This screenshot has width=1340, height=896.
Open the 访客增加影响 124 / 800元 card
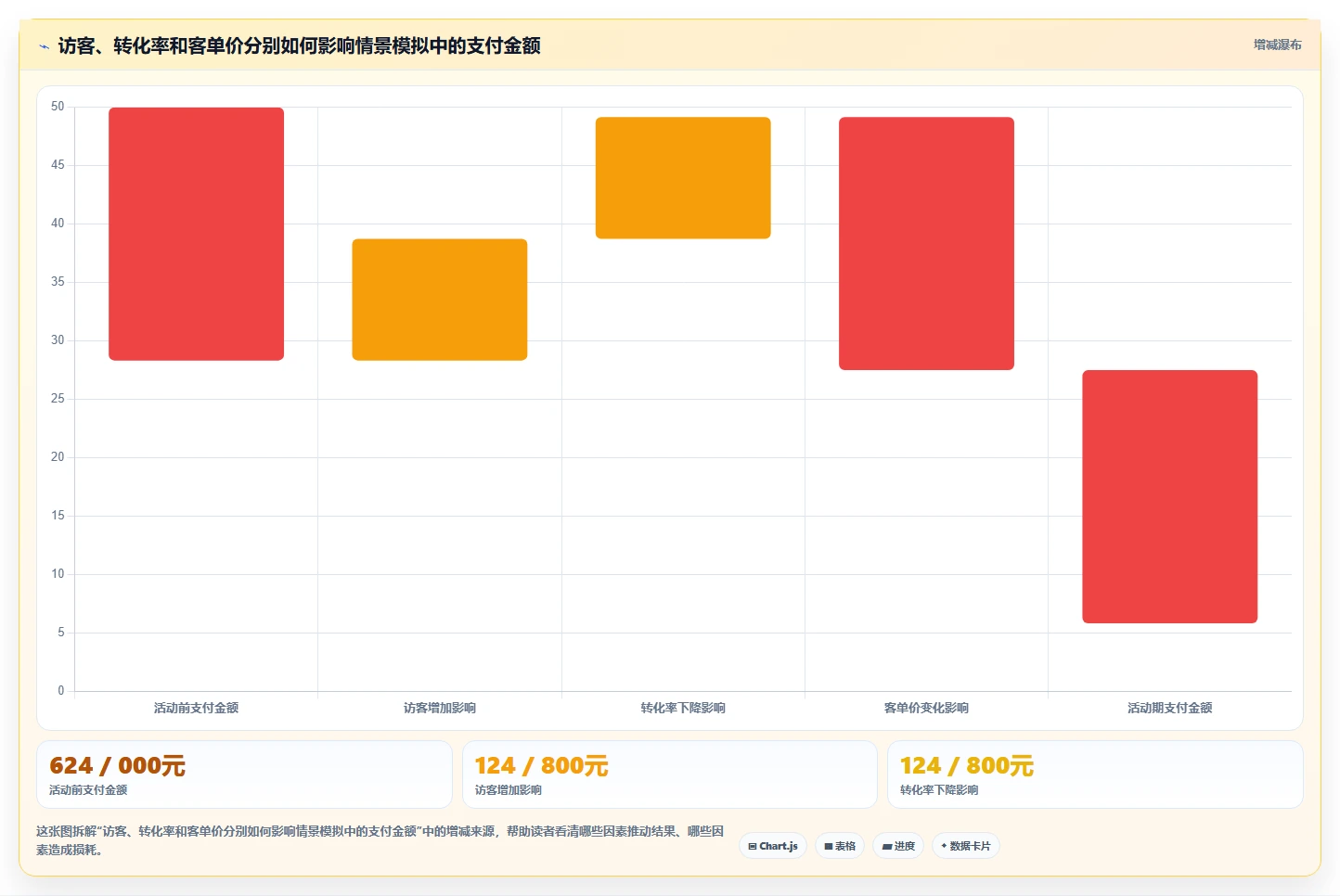pos(669,774)
